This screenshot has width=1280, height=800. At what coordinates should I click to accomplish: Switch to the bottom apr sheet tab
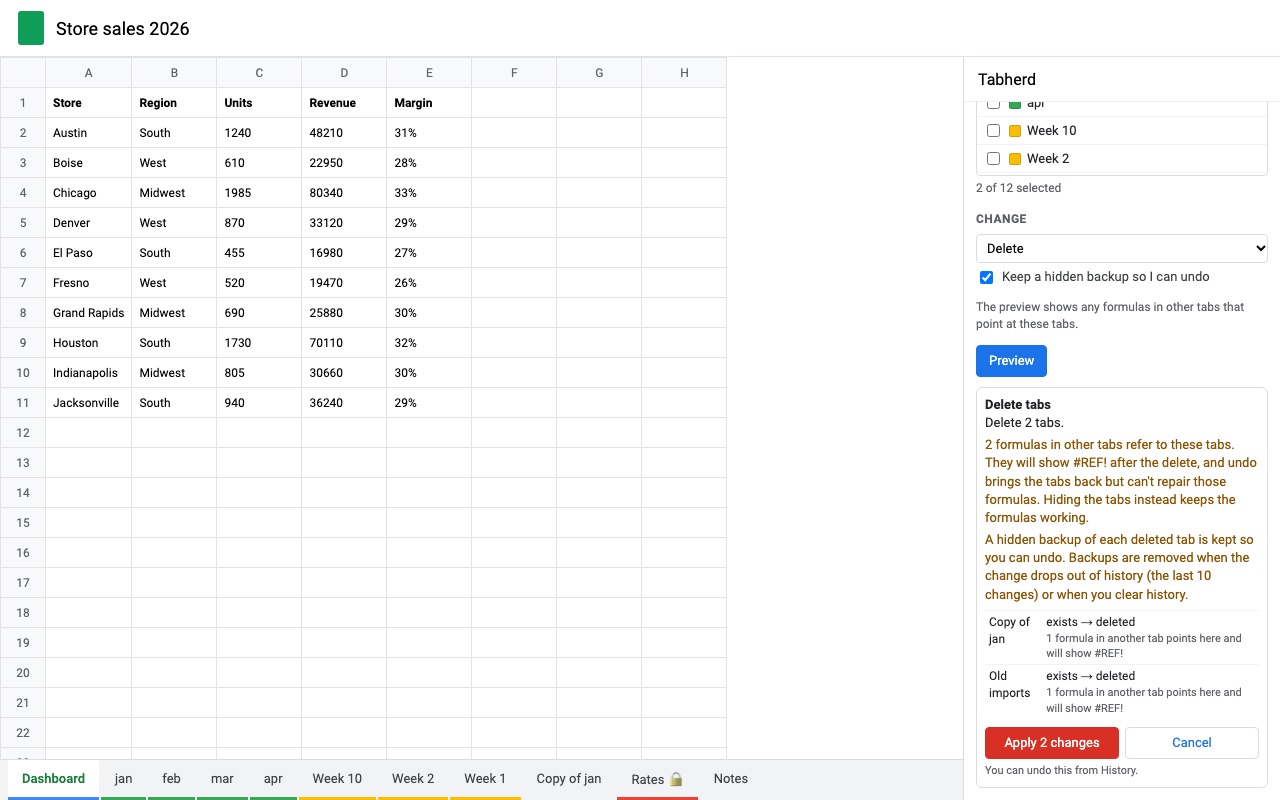pyautogui.click(x=273, y=779)
